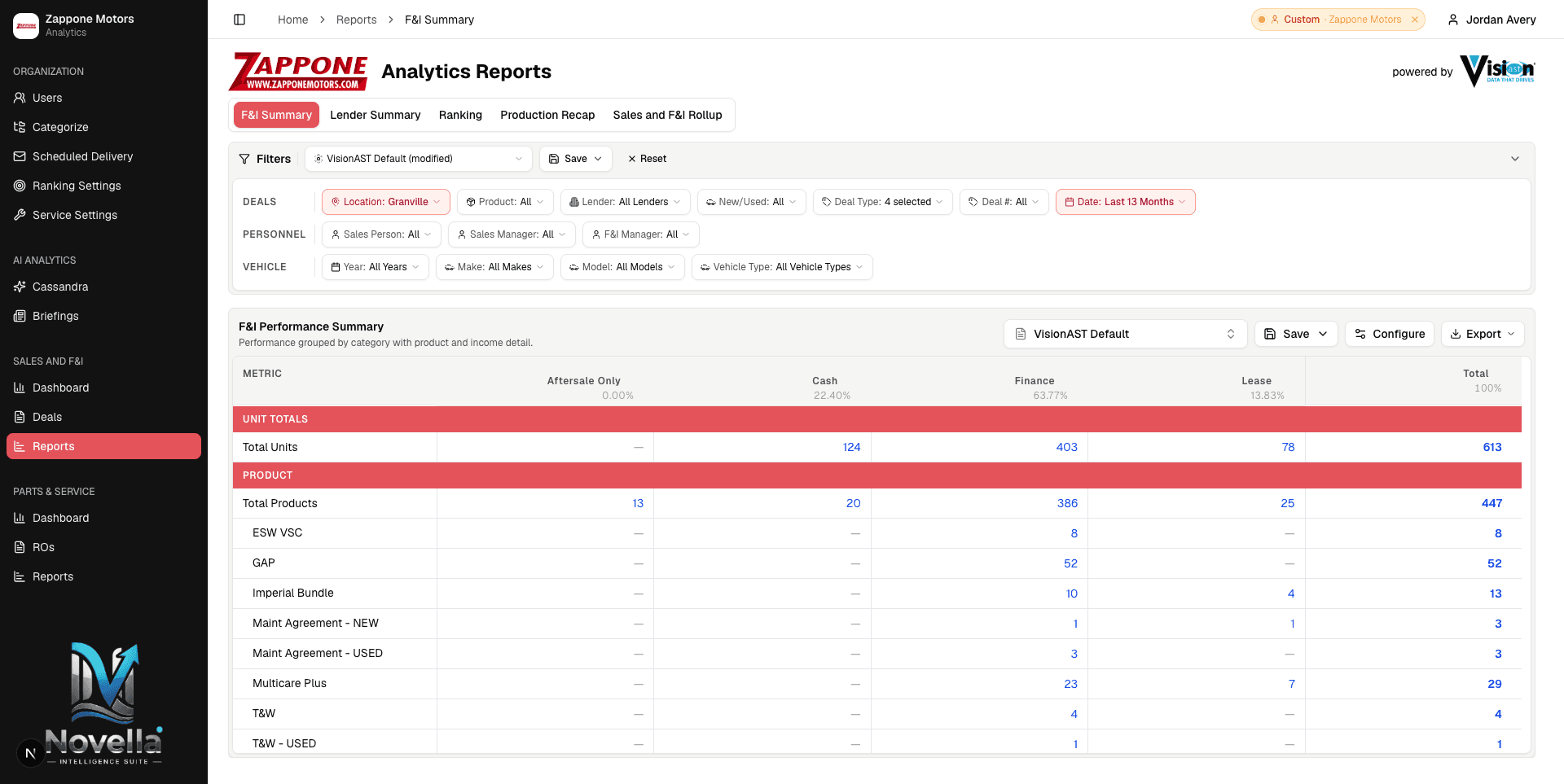Open Users in the sidebar
Viewport: 1564px width, 784px height.
[x=103, y=98]
